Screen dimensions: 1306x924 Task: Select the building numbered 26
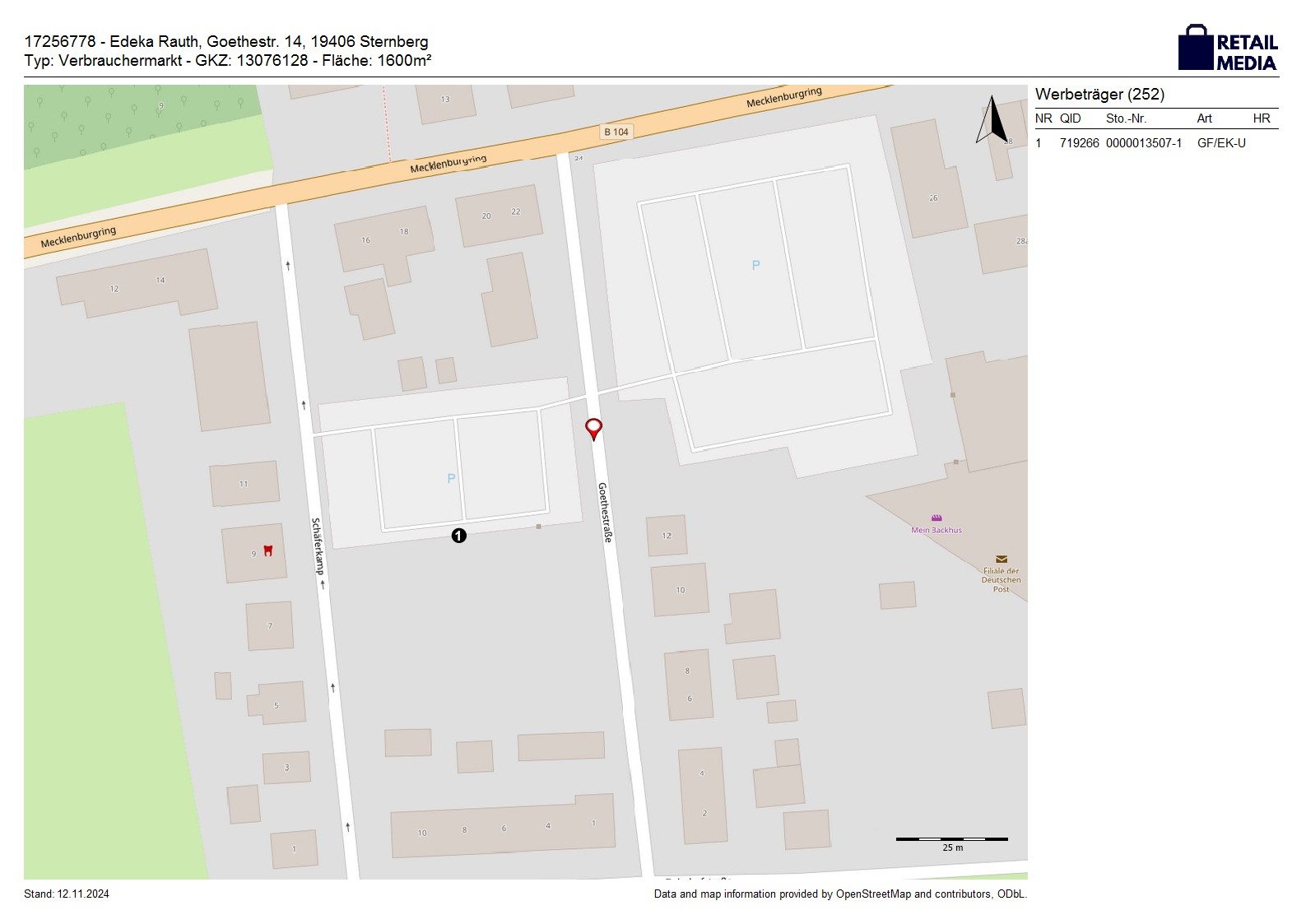point(930,179)
